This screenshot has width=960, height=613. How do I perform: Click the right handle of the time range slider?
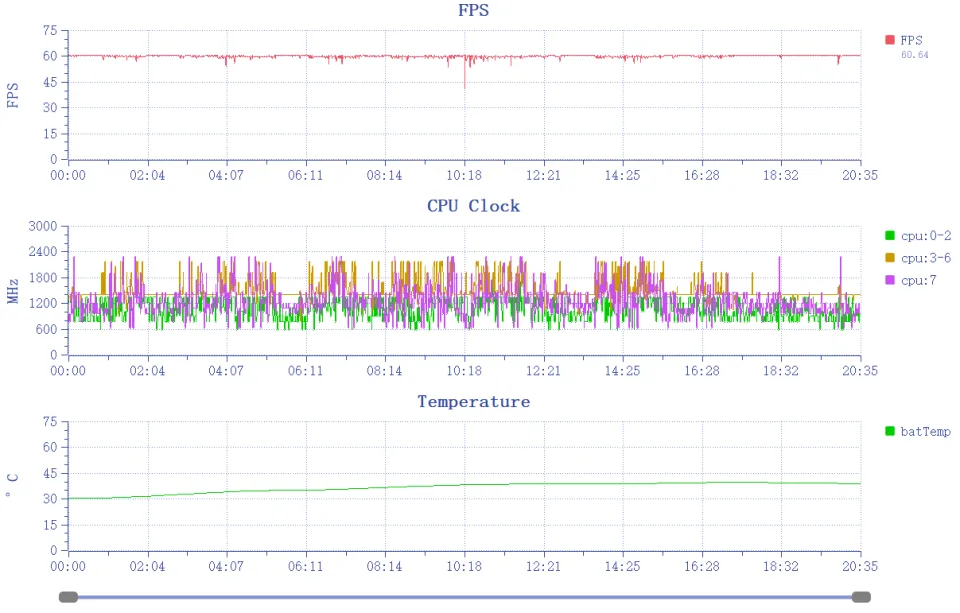861,597
